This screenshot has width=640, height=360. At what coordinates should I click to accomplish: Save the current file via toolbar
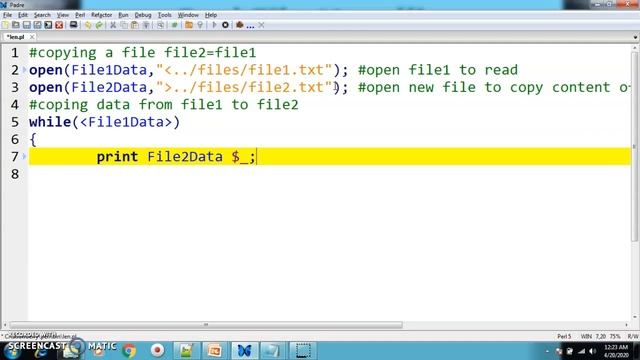coord(27,25)
